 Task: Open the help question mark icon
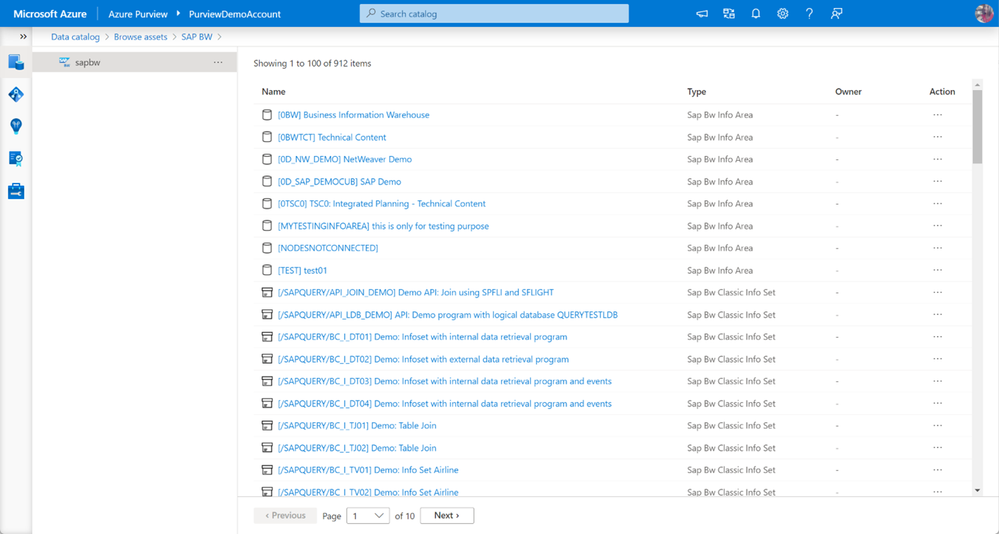(x=809, y=13)
